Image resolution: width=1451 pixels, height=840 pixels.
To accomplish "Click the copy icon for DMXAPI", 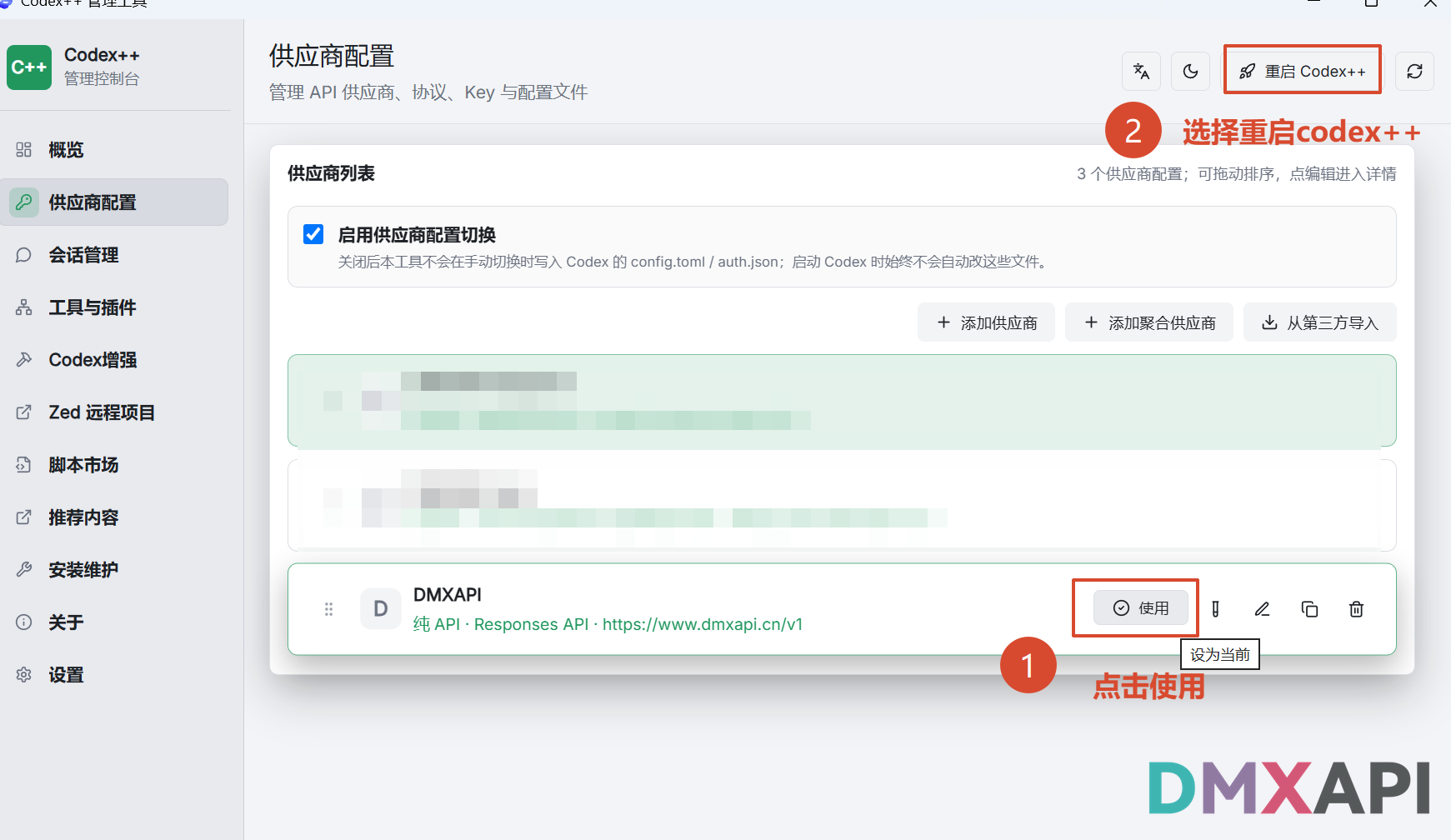I will point(1309,609).
